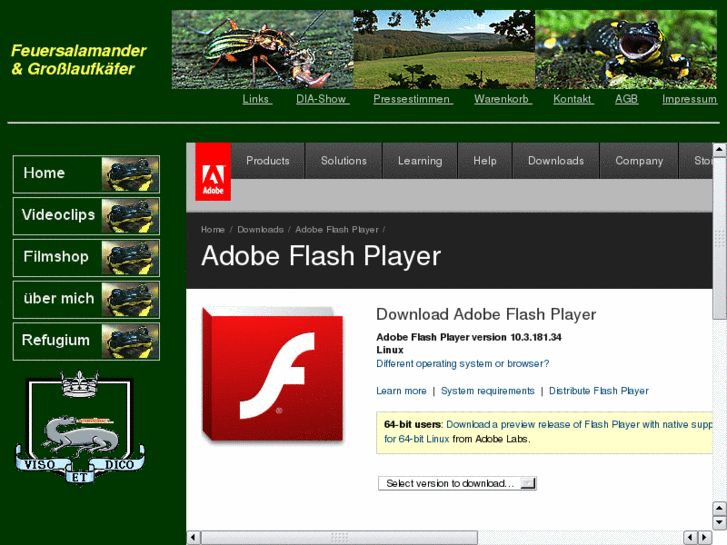Open the Home sidebar button
This screenshot has width=727, height=545.
(86, 174)
